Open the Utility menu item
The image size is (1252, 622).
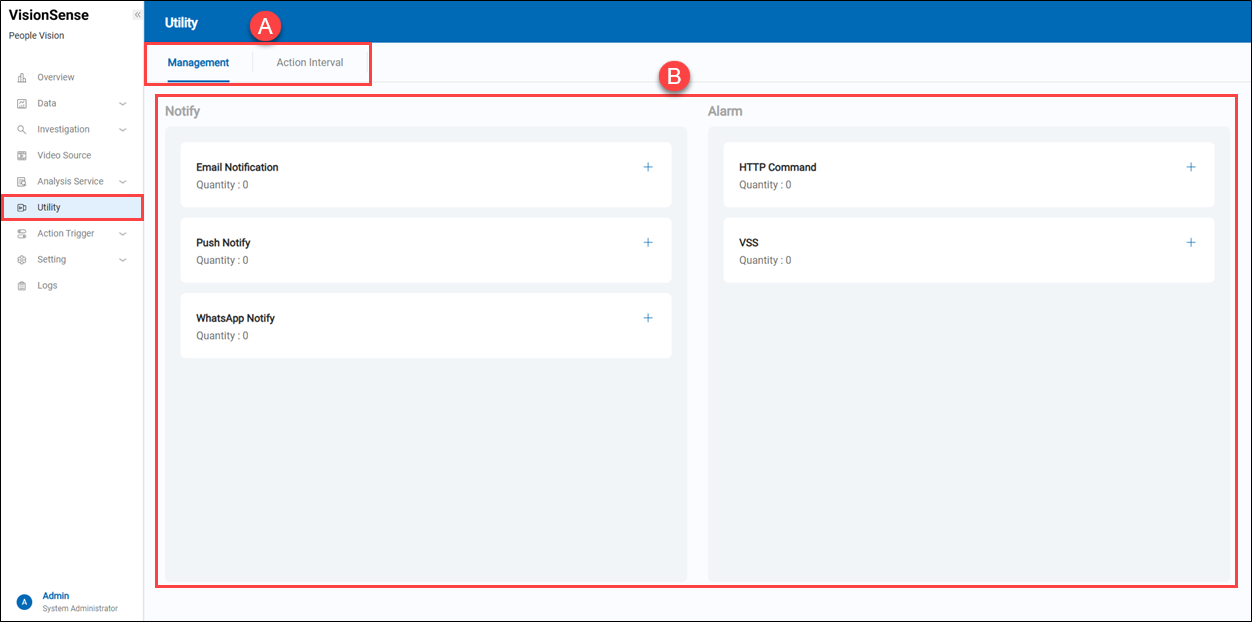tap(49, 208)
